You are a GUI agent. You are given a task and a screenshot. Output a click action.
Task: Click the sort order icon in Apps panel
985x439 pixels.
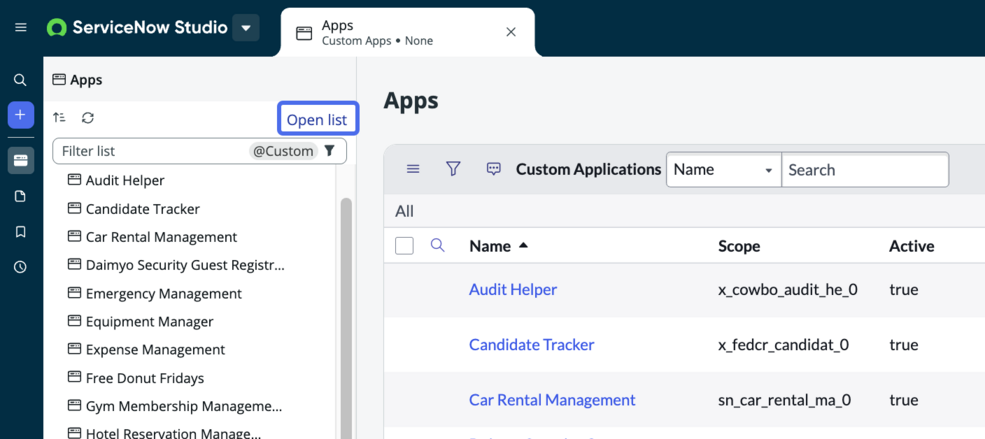tap(60, 117)
